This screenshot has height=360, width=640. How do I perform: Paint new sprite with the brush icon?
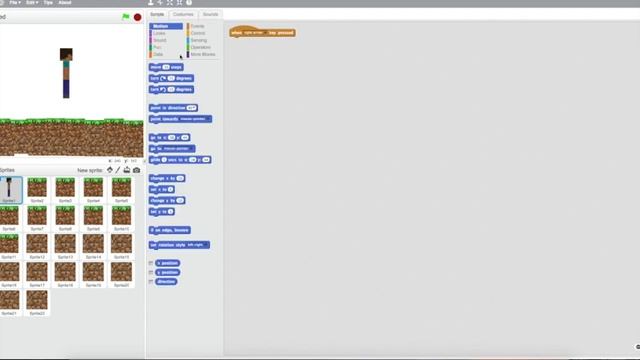point(118,170)
